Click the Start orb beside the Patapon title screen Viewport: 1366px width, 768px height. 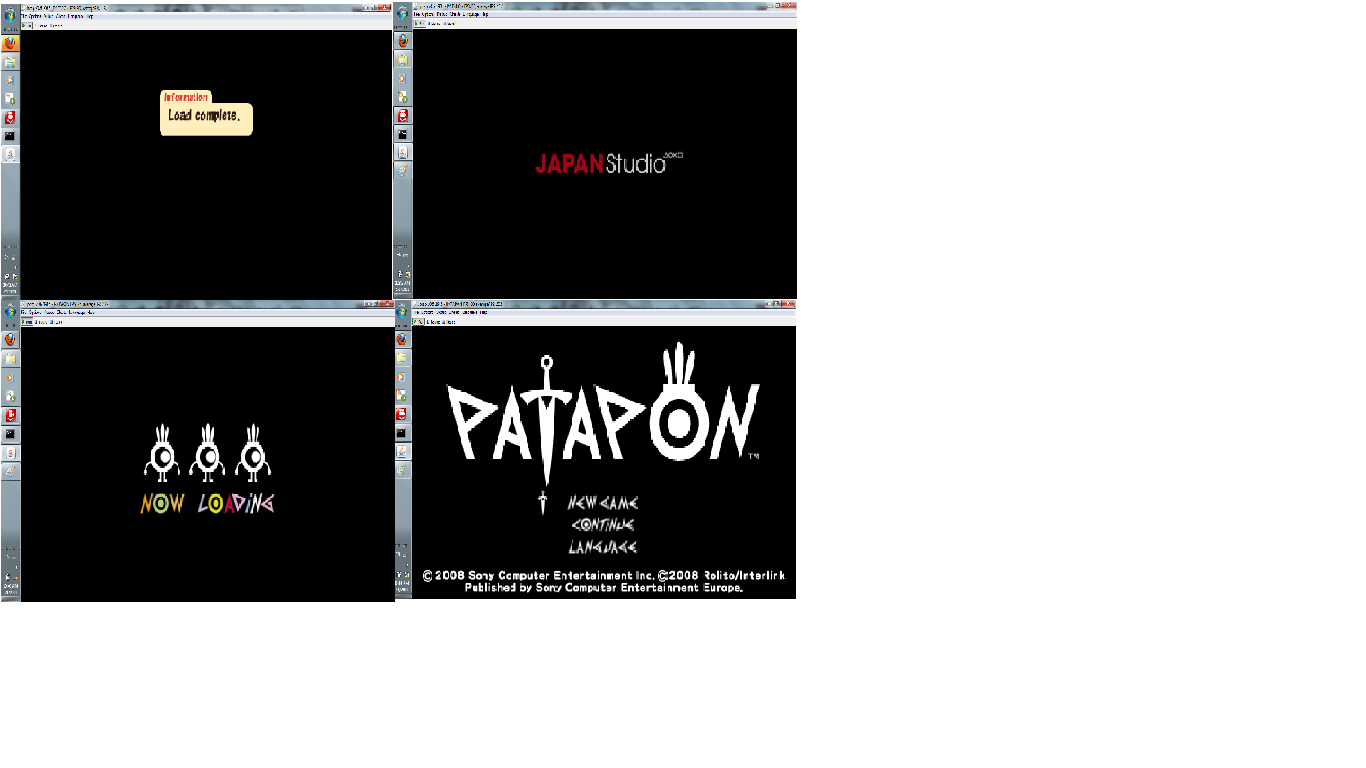click(x=402, y=311)
